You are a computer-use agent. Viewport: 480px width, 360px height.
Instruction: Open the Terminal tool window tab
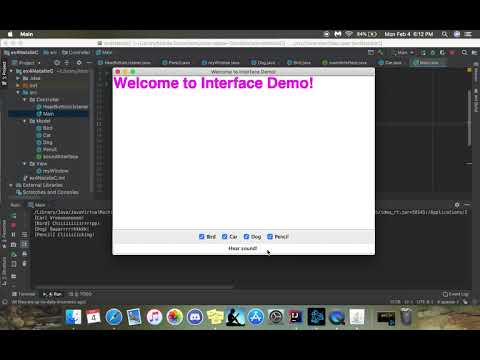(24, 294)
